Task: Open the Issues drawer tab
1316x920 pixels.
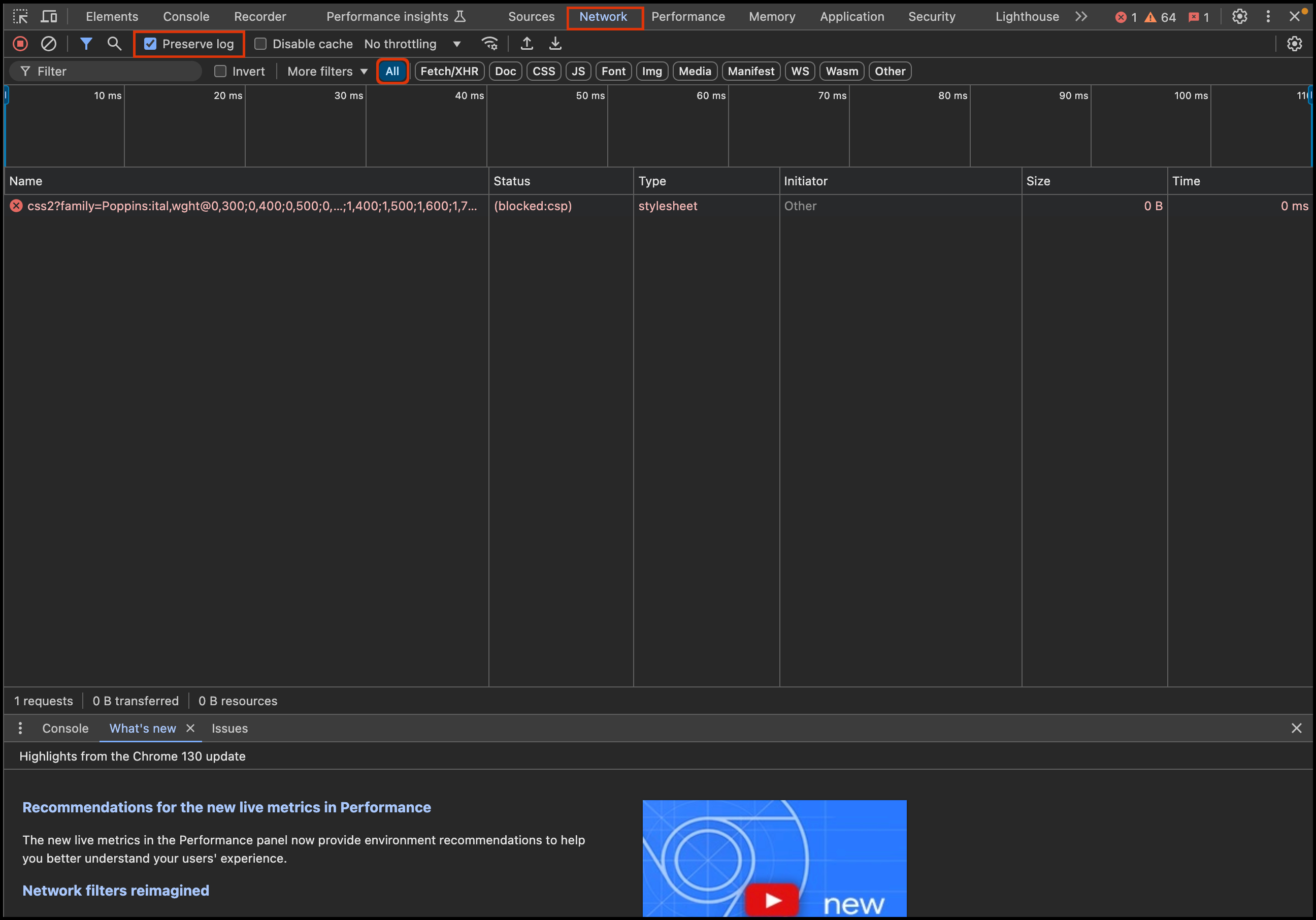Action: point(229,728)
